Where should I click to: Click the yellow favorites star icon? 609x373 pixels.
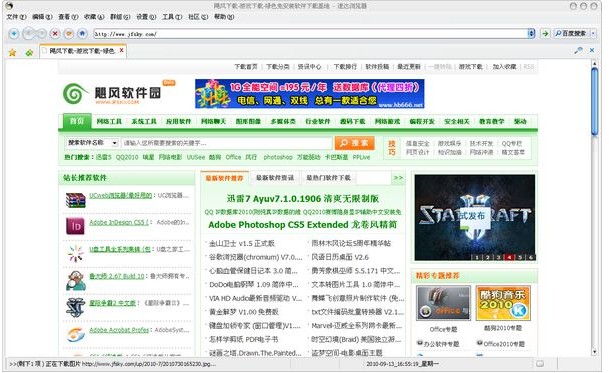click(x=13, y=52)
